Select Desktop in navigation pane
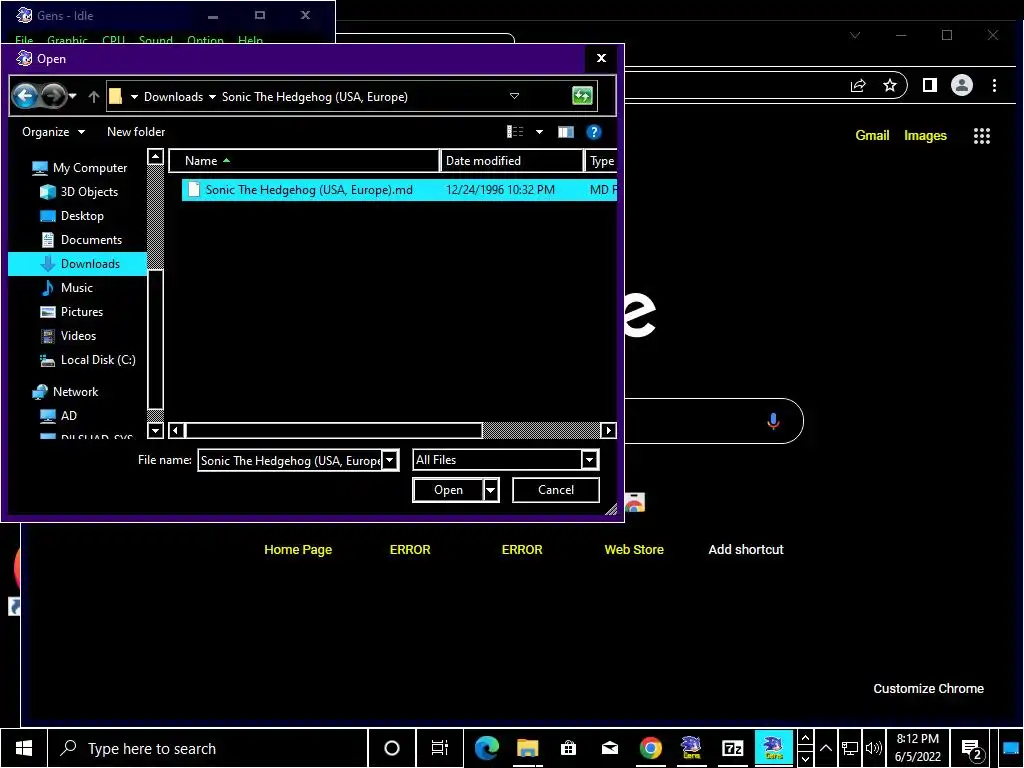The image size is (1024, 768). coord(72,216)
